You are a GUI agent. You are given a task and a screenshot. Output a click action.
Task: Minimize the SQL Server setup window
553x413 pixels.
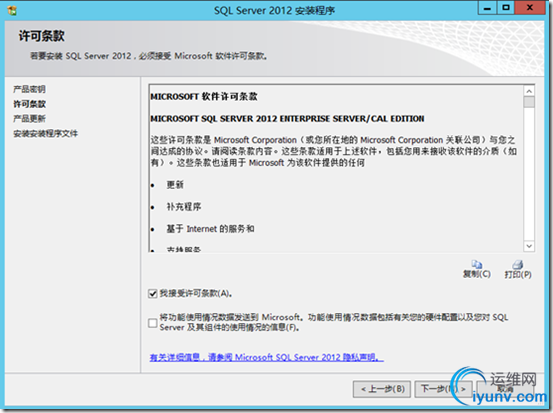click(487, 8)
